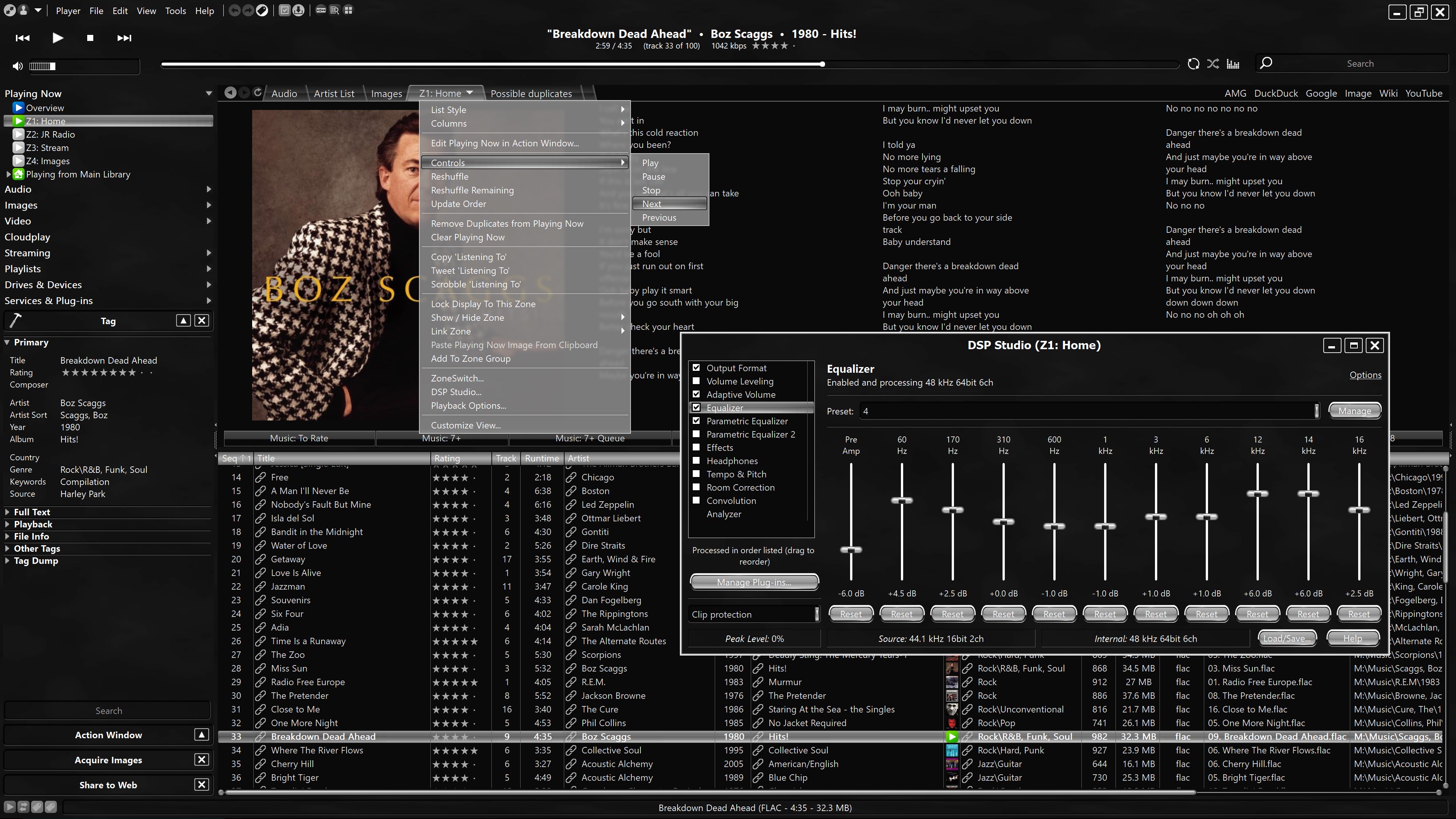Click the skip to next track button
Screen dimensions: 1456x819
click(x=124, y=38)
